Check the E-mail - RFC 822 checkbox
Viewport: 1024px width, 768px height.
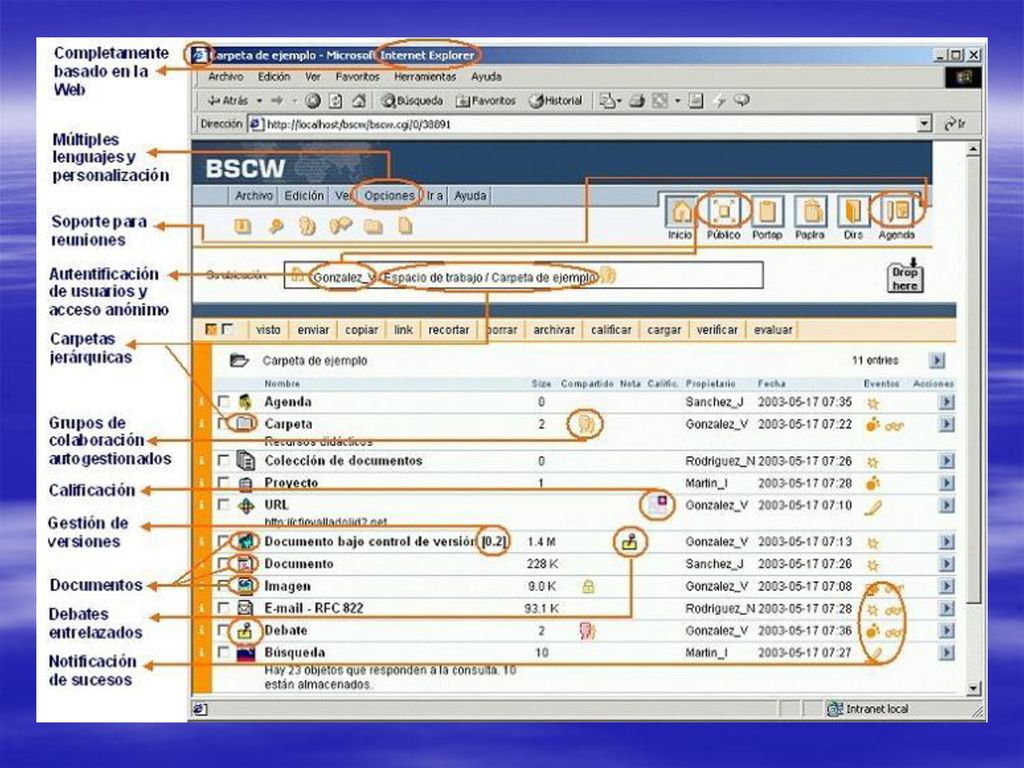[x=223, y=607]
